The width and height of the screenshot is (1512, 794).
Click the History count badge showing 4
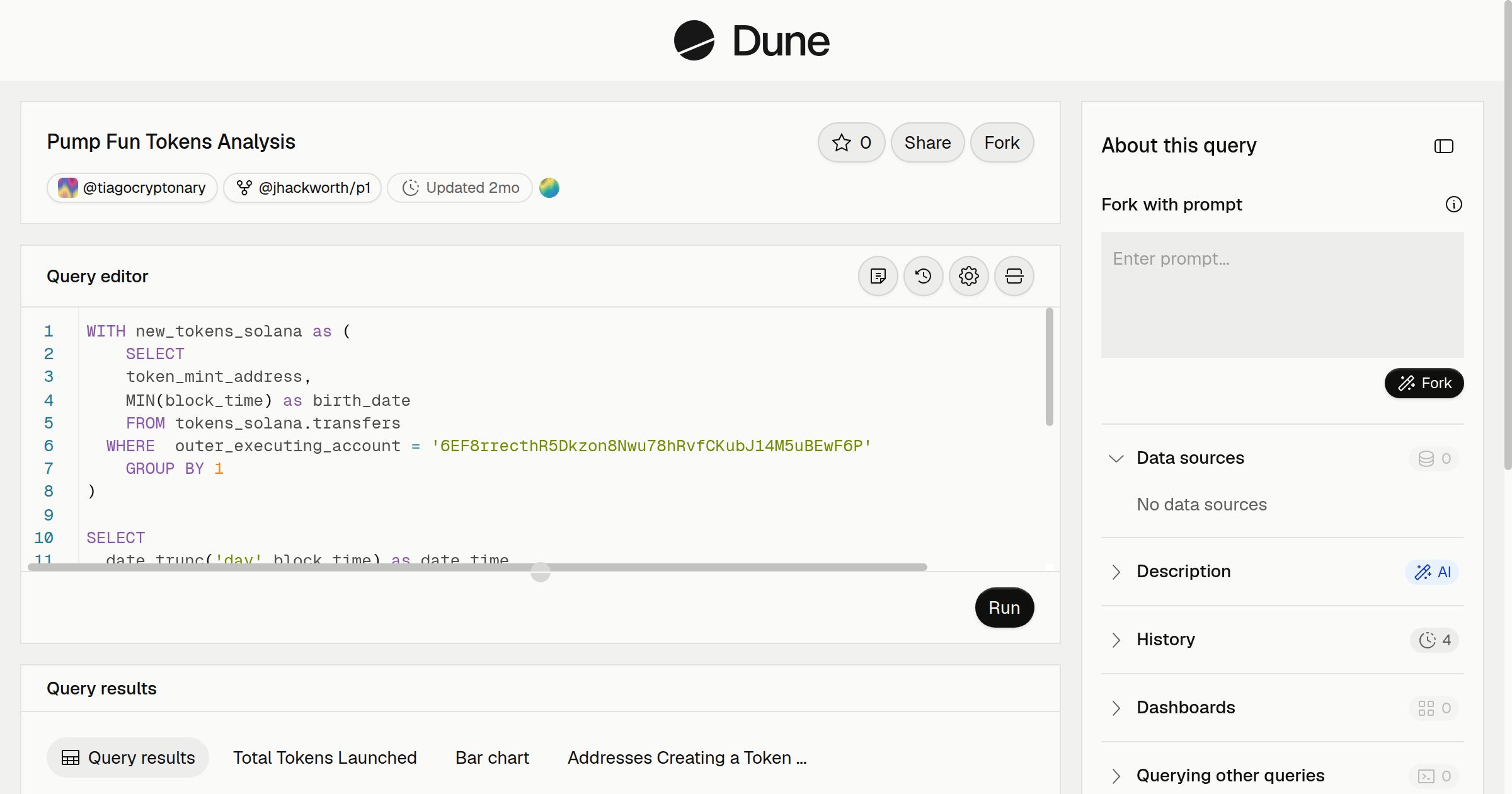tap(1435, 640)
